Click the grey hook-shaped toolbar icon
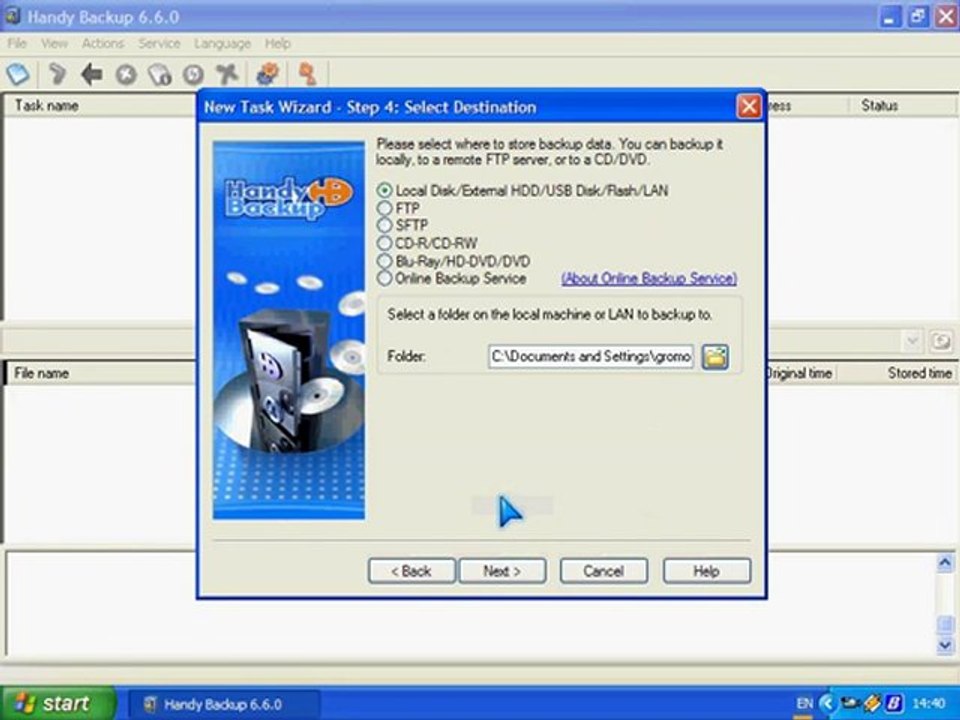 point(57,75)
